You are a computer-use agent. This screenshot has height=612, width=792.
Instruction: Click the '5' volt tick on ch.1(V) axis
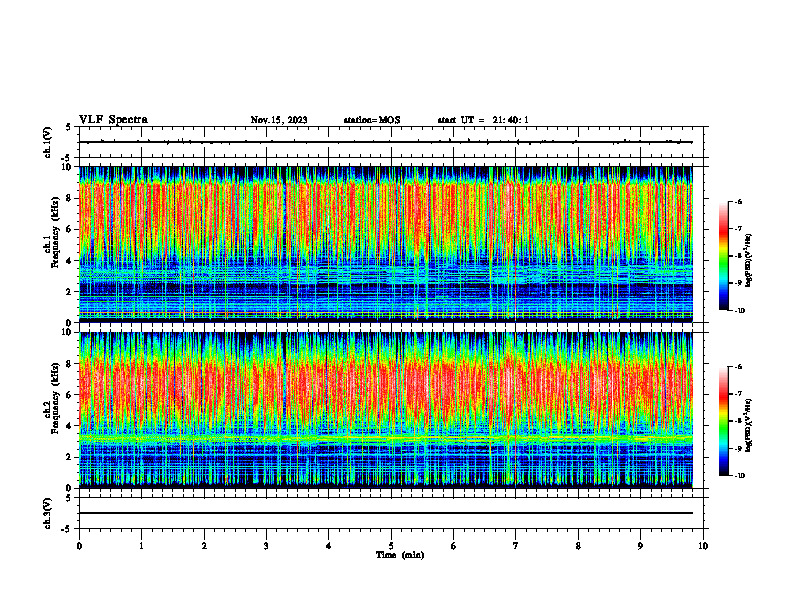click(69, 127)
